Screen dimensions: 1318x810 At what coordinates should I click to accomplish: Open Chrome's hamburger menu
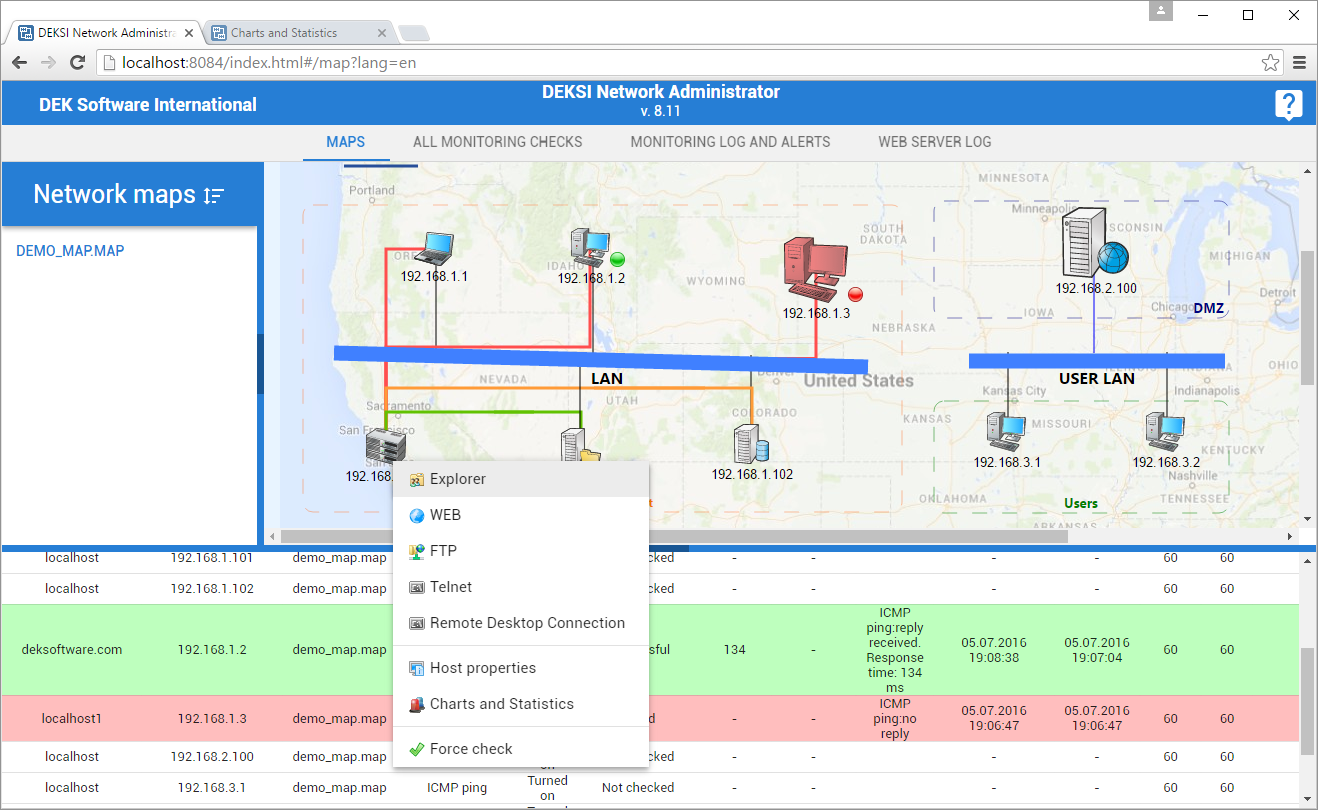click(1299, 63)
